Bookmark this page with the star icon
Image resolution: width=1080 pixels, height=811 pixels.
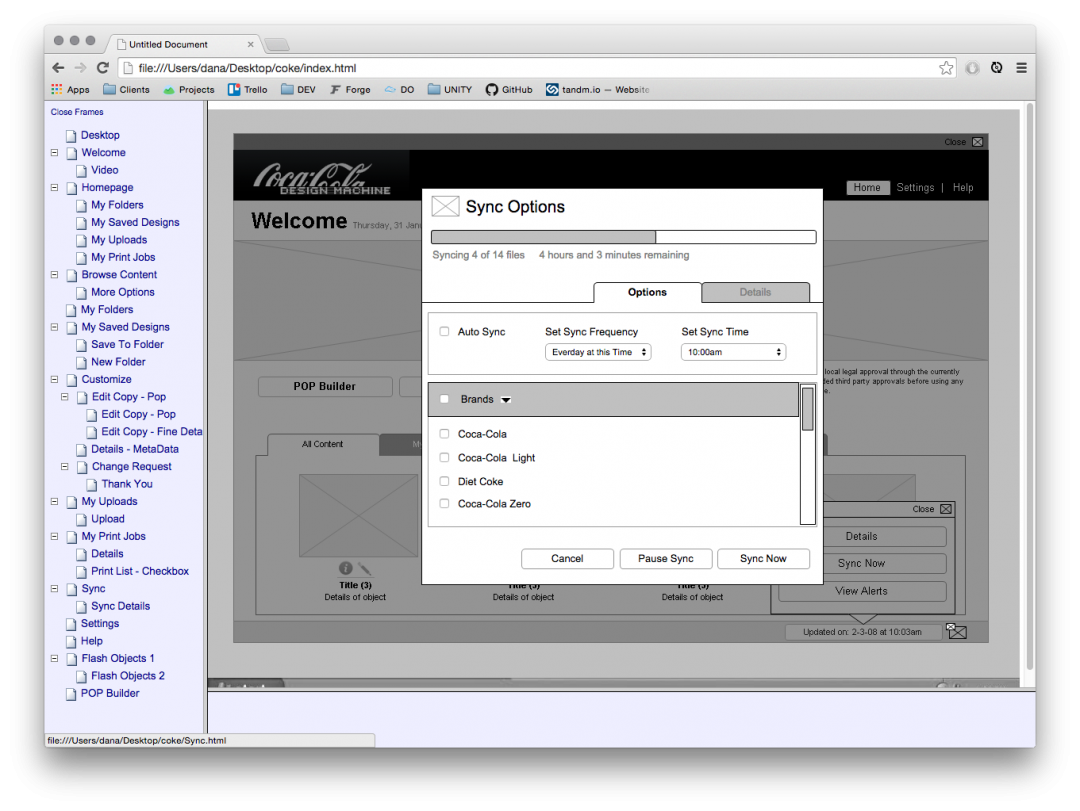946,68
